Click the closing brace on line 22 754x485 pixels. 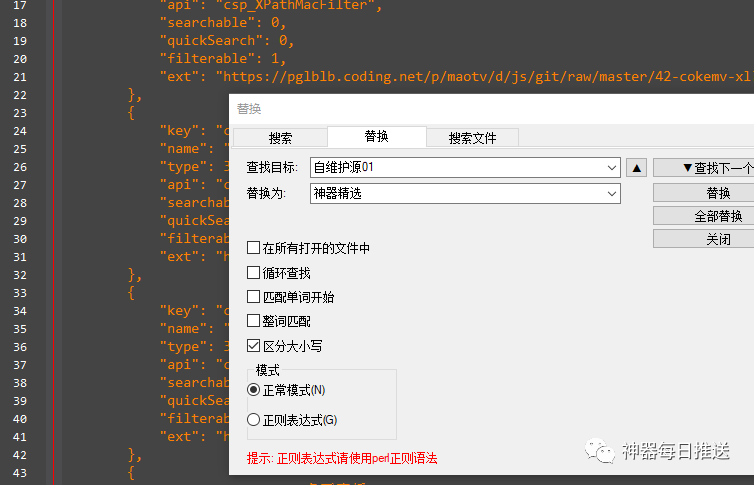coord(135,95)
